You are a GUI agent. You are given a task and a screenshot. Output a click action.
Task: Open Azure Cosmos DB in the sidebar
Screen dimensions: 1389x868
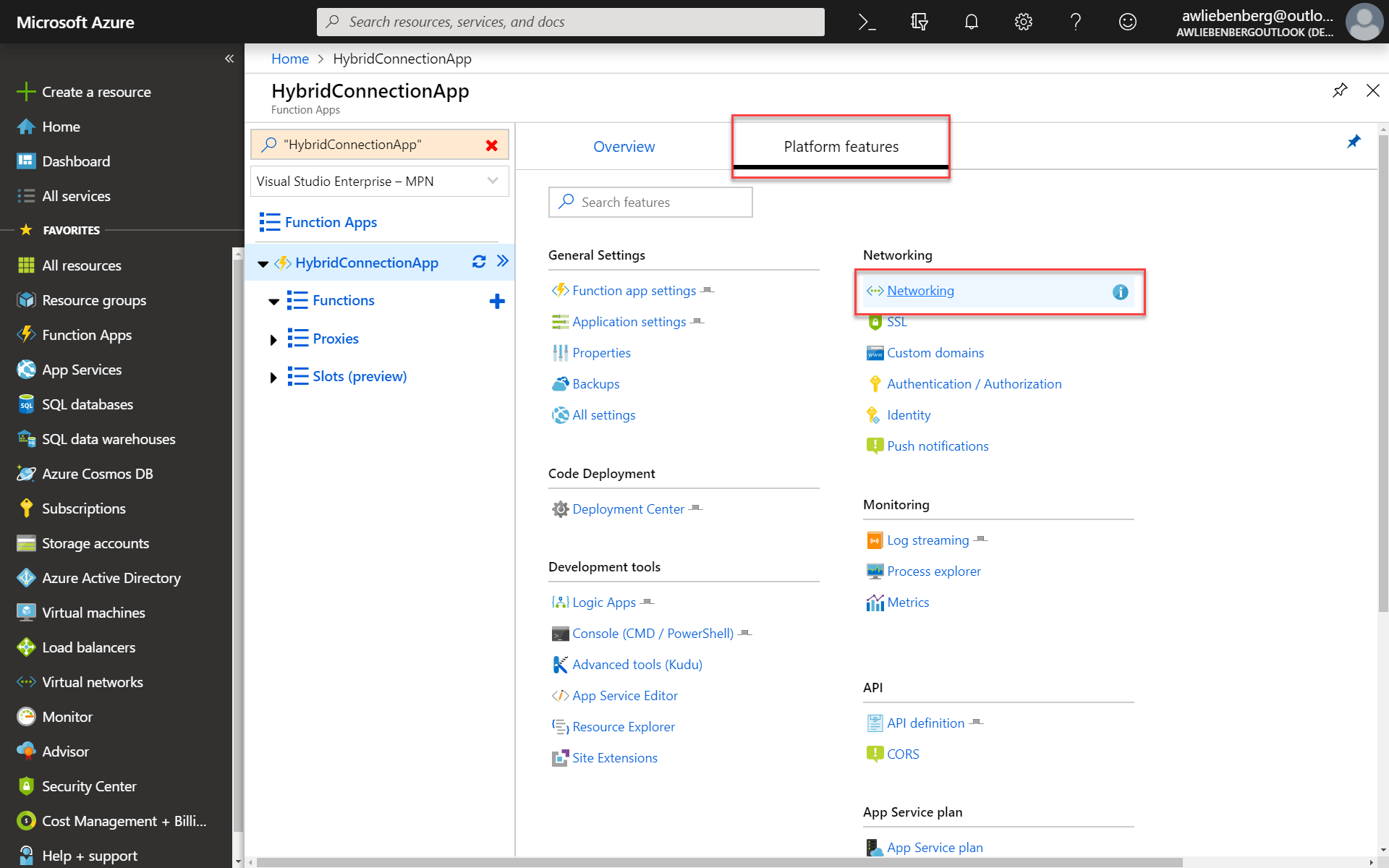(98, 474)
